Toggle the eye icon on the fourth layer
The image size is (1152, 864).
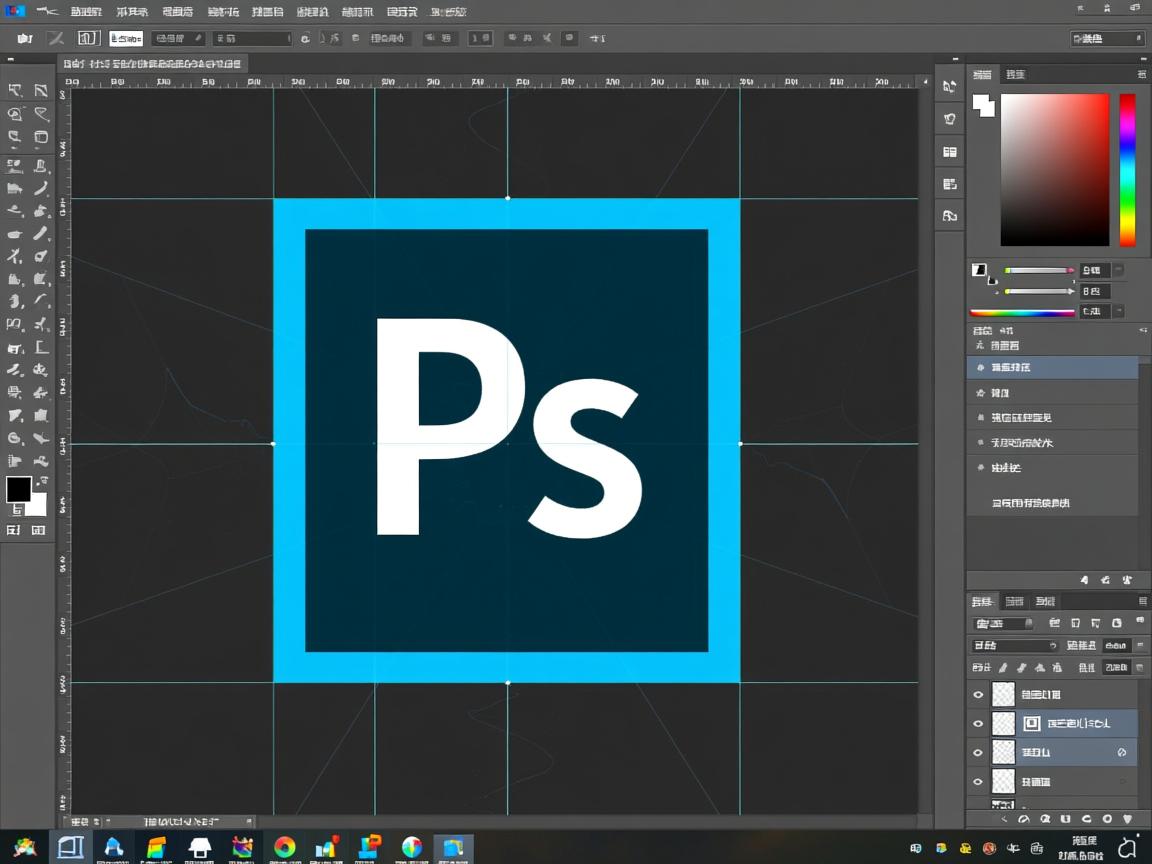978,781
